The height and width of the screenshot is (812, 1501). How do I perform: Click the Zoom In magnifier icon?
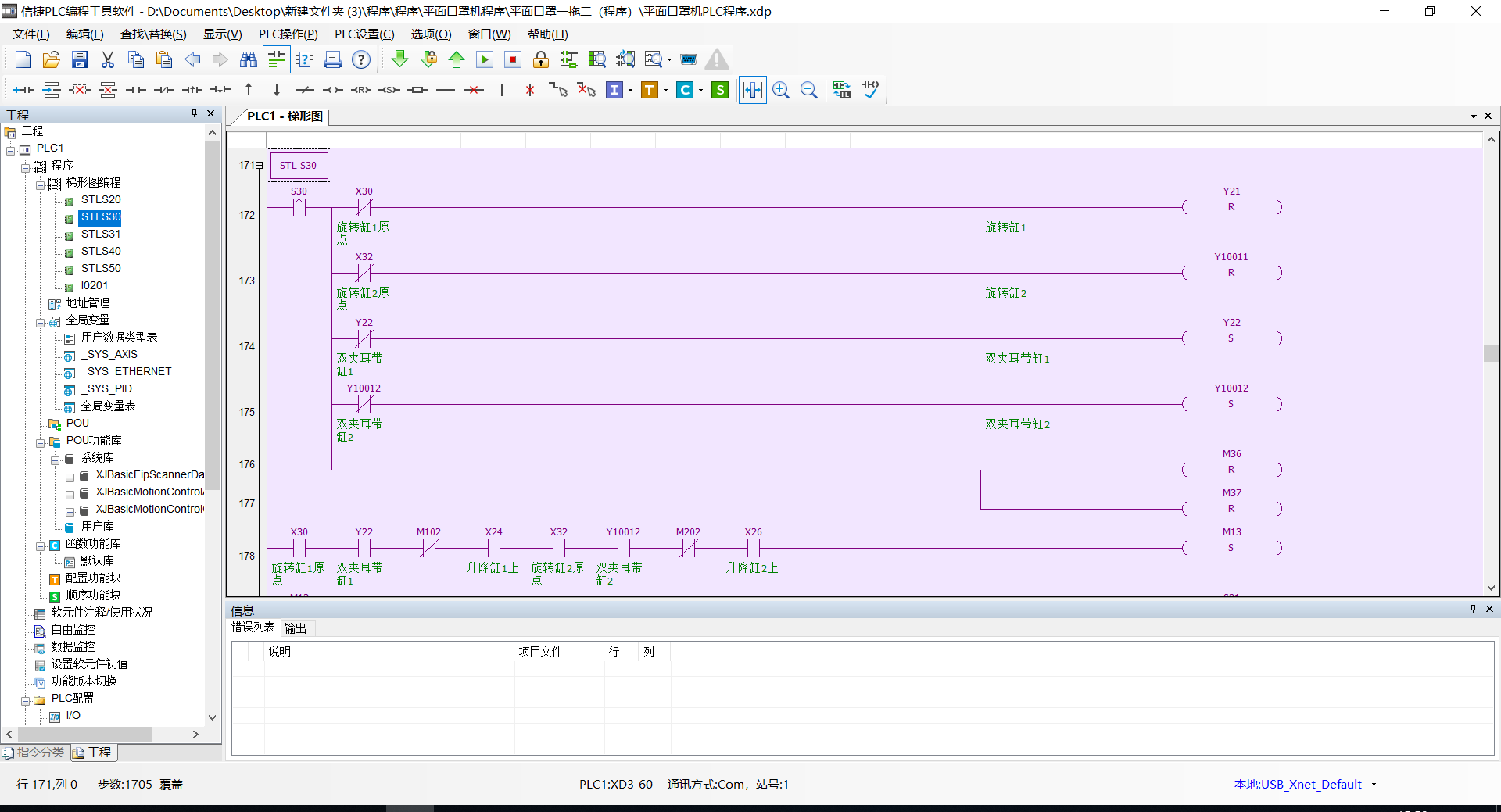(x=780, y=90)
